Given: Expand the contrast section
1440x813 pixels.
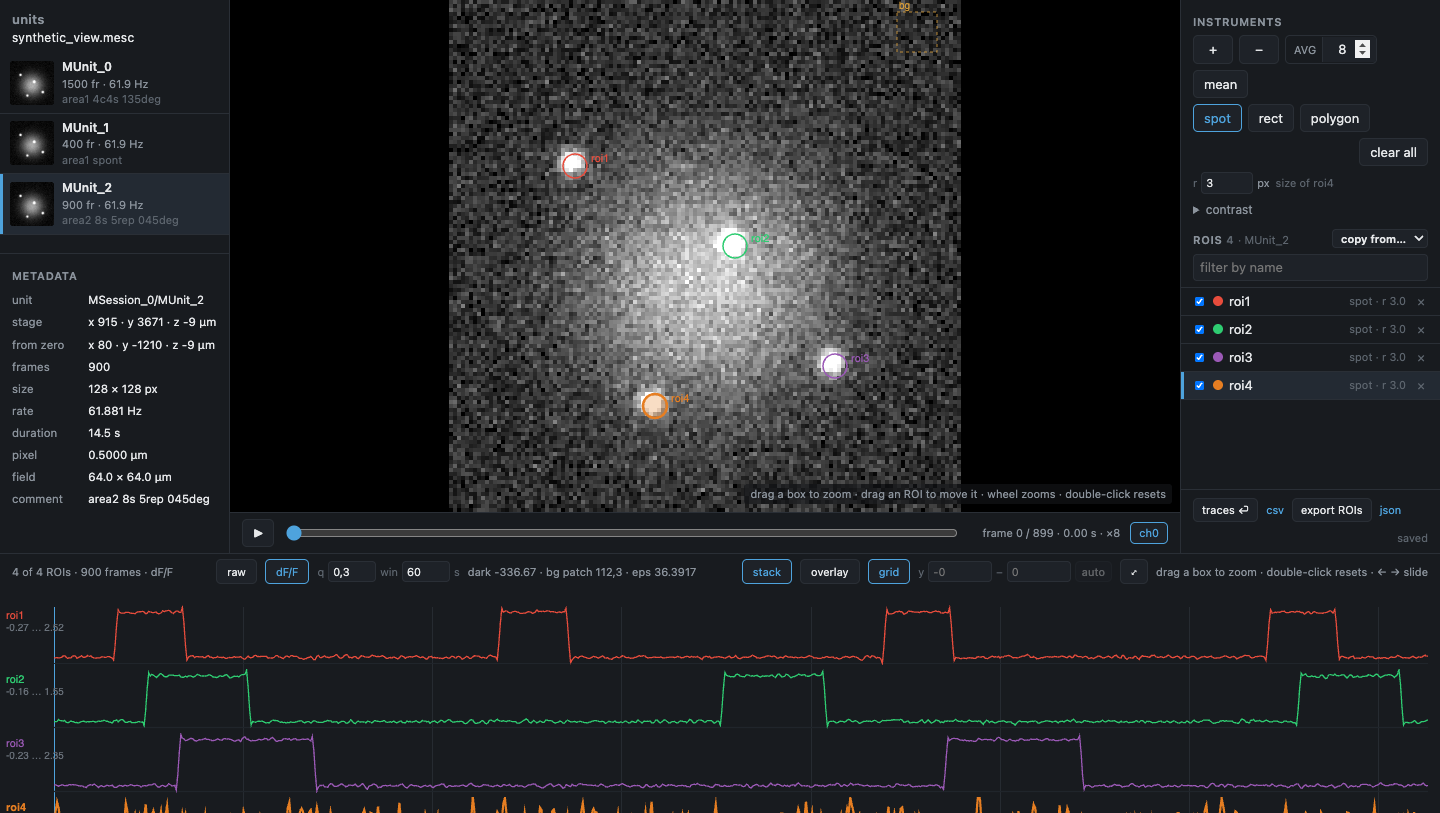Looking at the screenshot, I should point(1223,210).
